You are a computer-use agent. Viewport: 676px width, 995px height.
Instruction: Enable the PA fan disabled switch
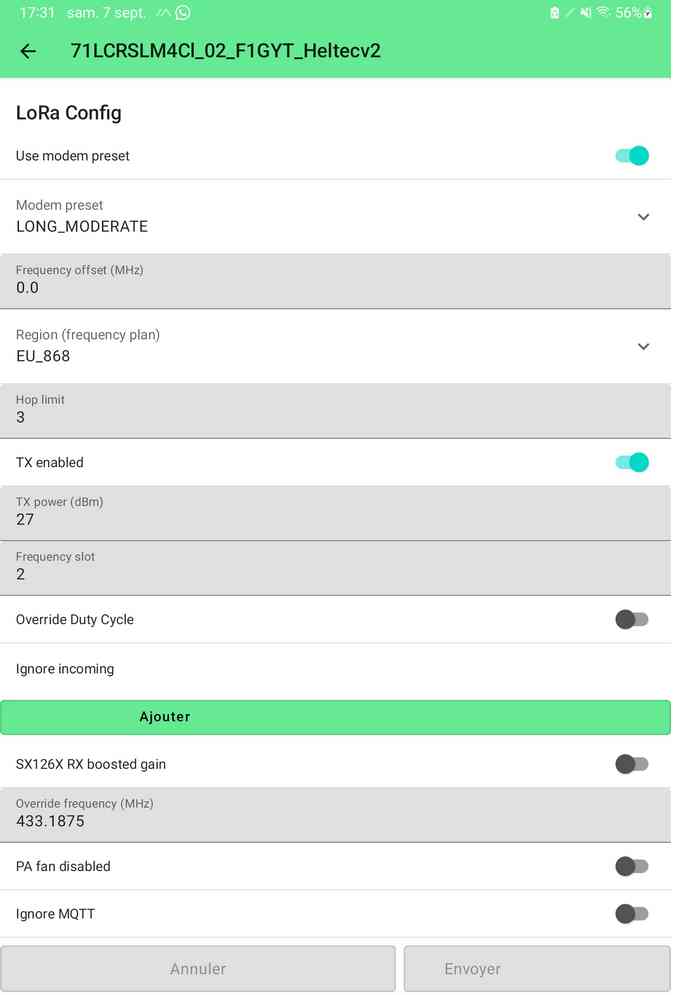click(x=632, y=866)
